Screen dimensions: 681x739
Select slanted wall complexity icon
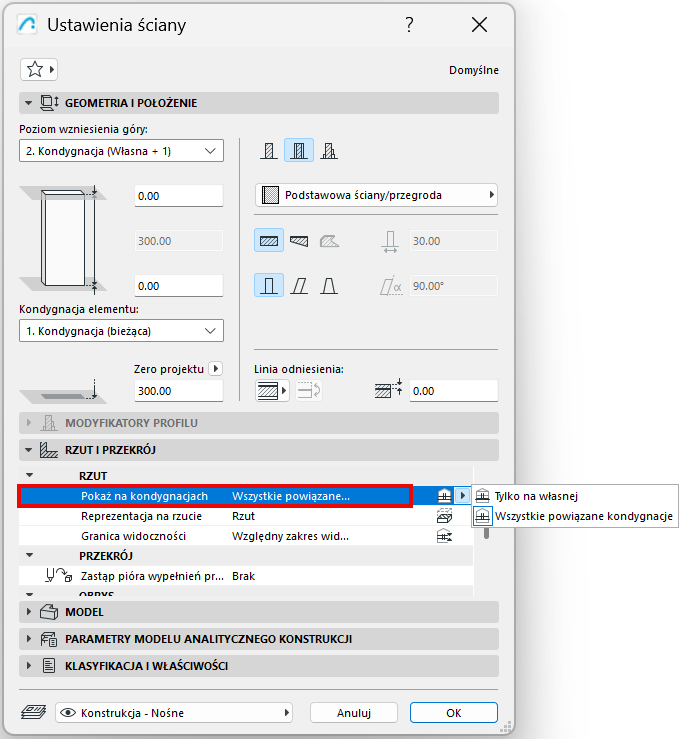click(x=299, y=286)
